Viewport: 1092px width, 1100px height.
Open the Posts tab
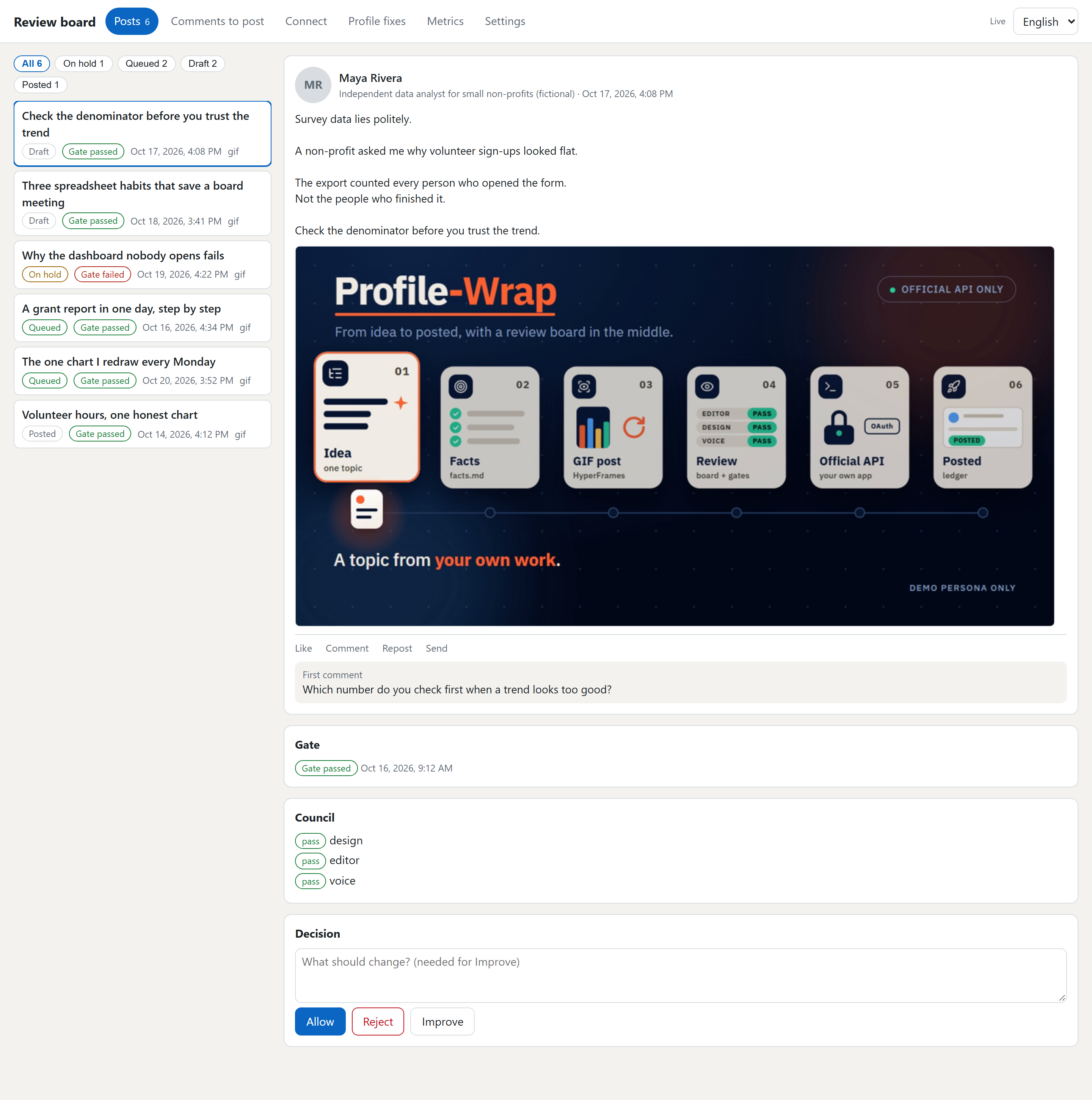132,21
